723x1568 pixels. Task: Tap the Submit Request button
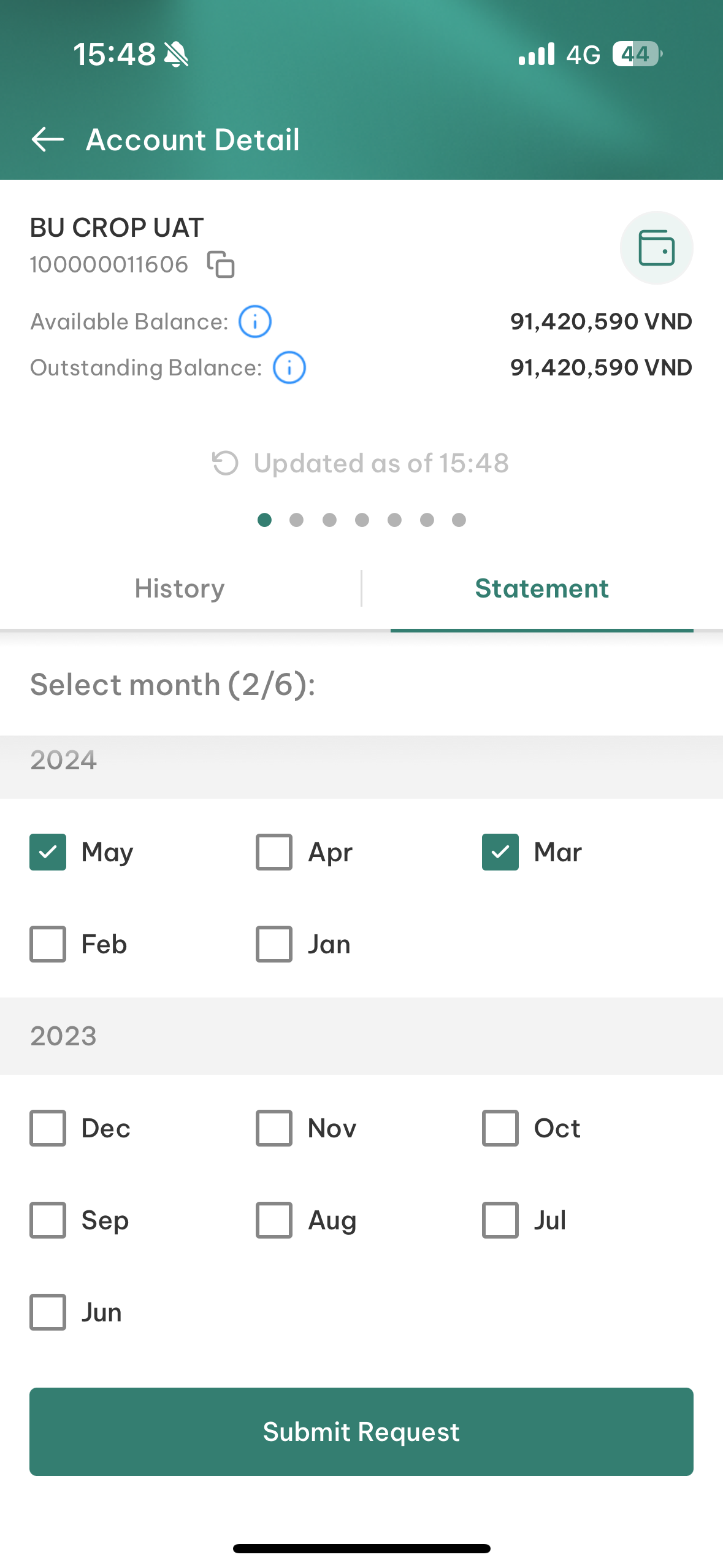(361, 1432)
